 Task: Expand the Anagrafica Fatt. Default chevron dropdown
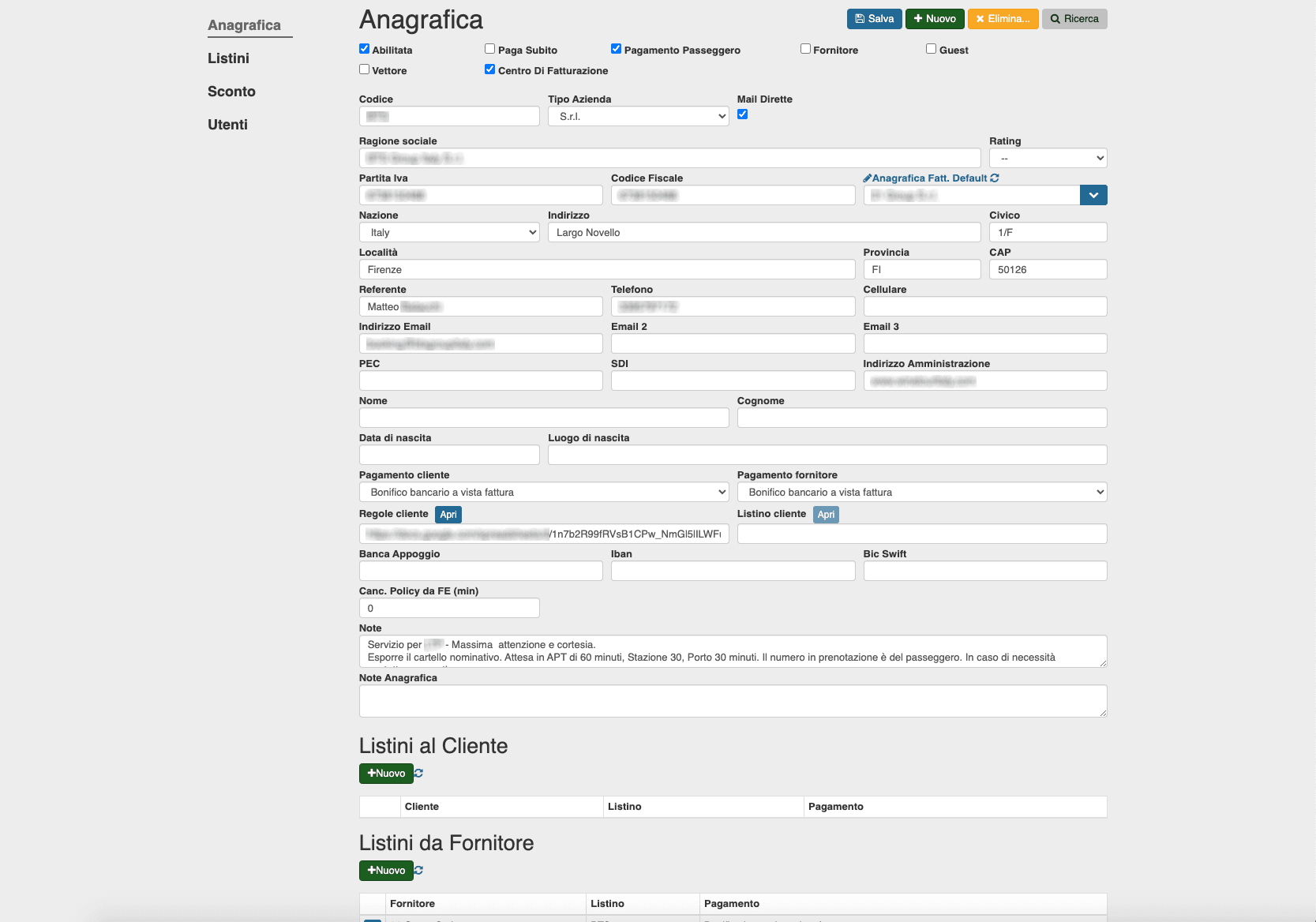[x=1093, y=196]
